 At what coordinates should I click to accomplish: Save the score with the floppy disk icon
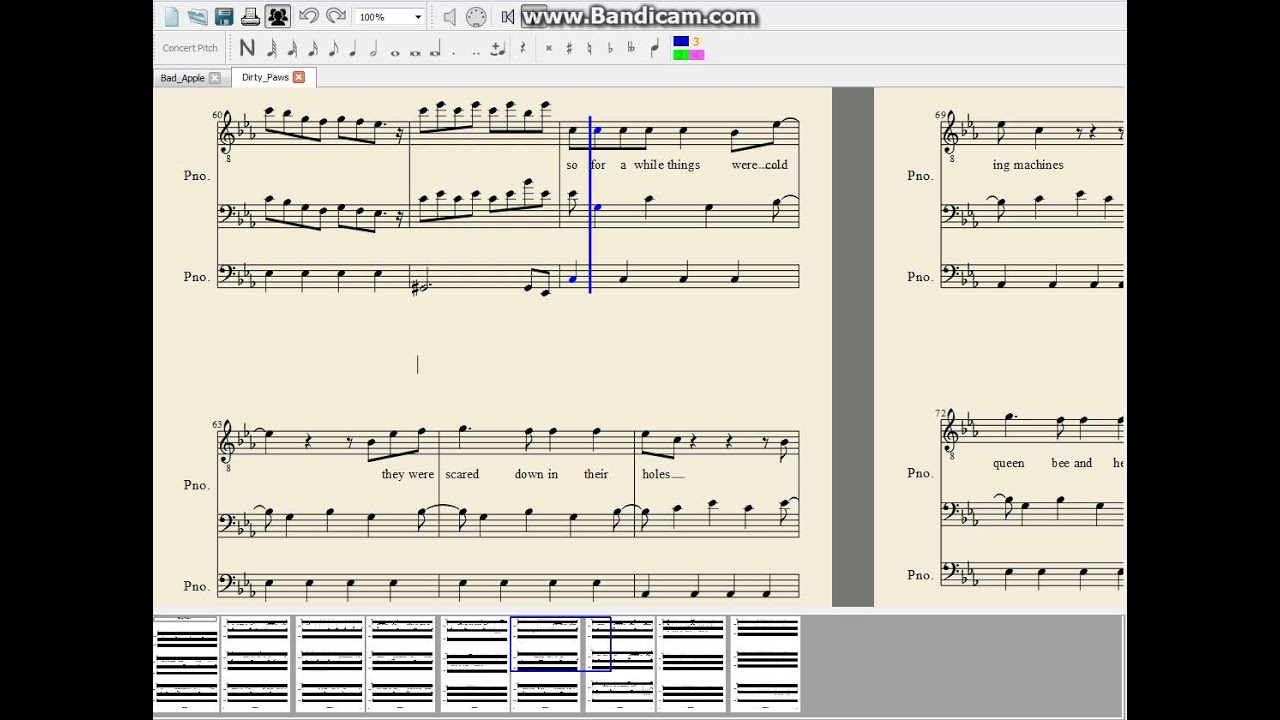coord(224,17)
